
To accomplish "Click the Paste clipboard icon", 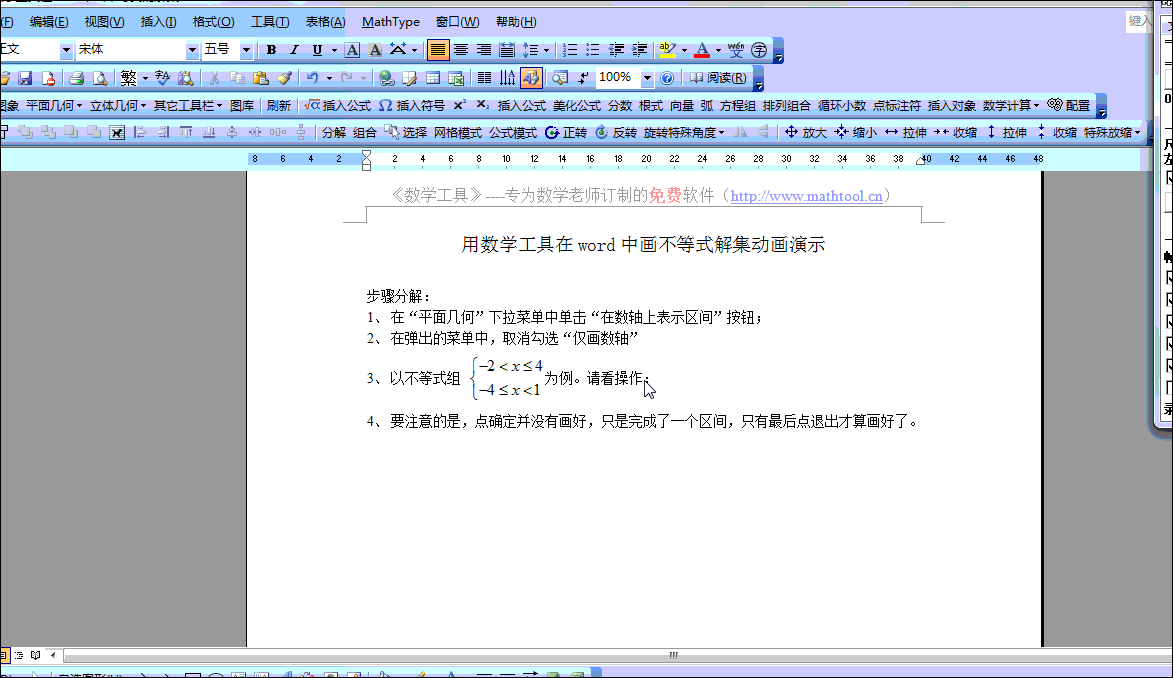I will (x=260, y=78).
